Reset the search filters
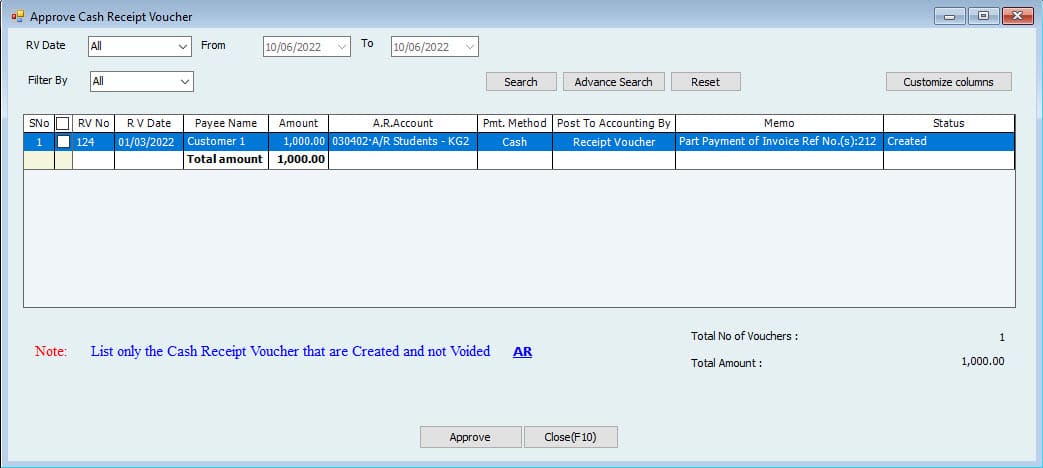 click(x=705, y=82)
